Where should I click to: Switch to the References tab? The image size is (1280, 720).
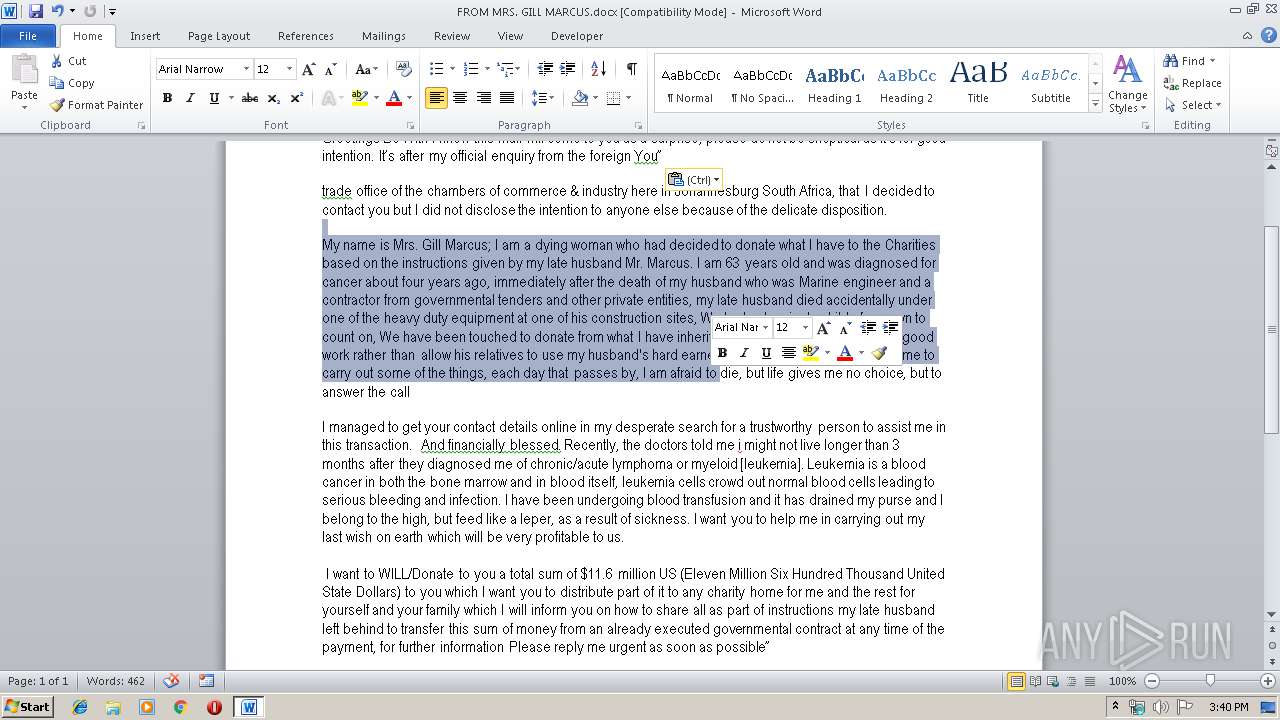pyautogui.click(x=306, y=36)
